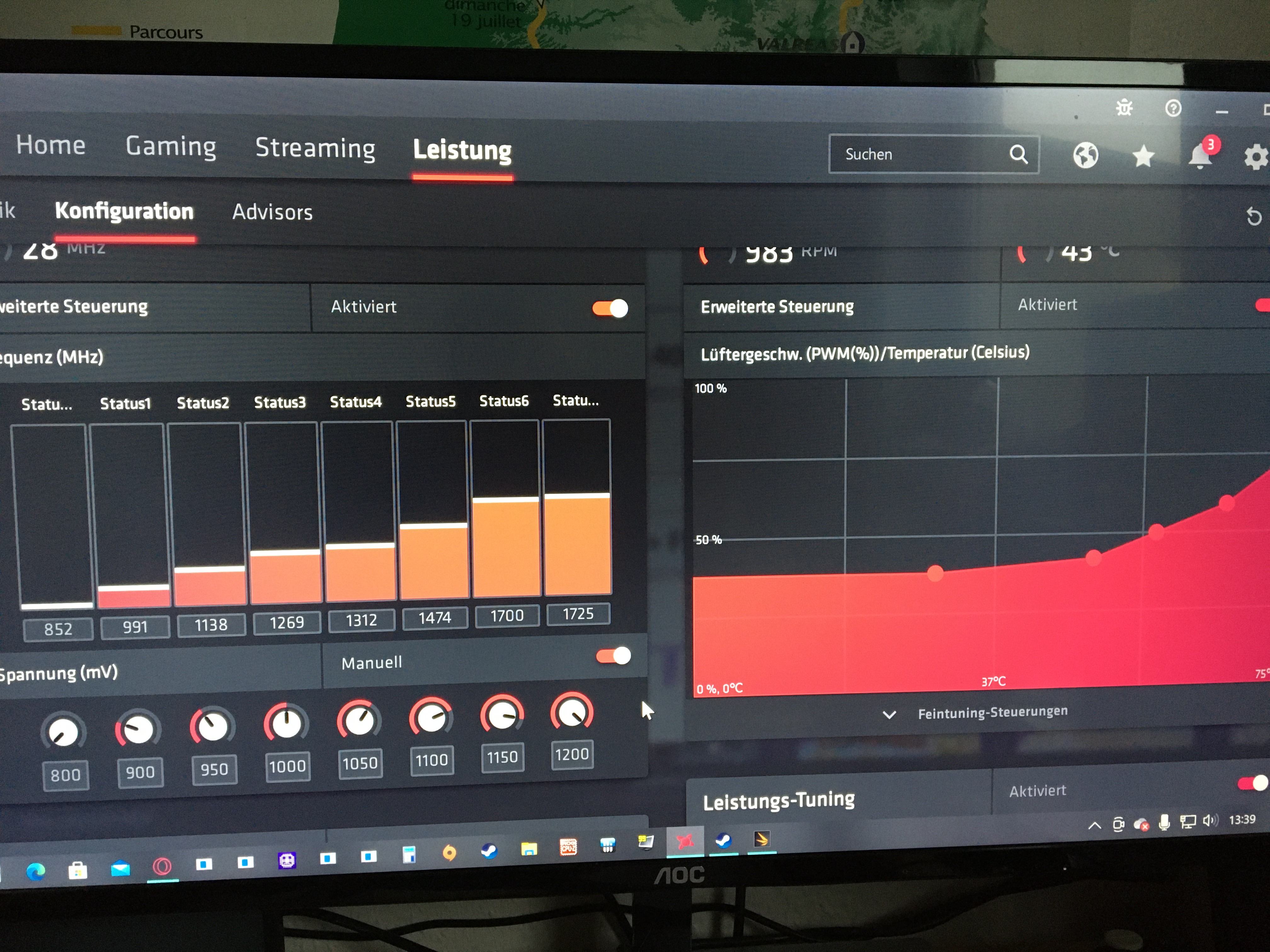Open the settings gear icon
The width and height of the screenshot is (1270, 952).
pos(1256,157)
